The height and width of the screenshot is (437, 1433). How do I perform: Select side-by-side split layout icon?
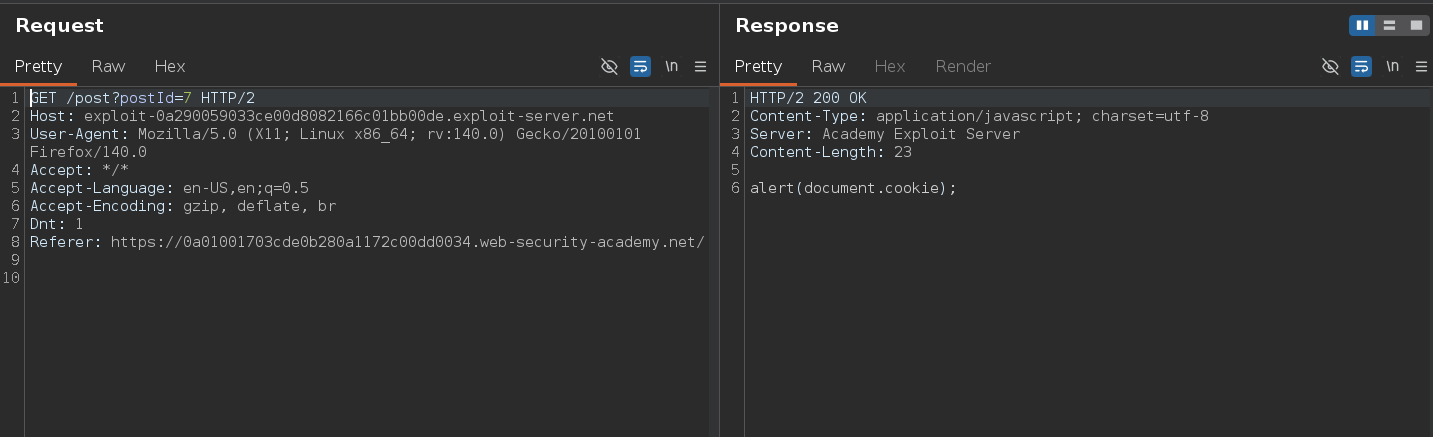click(1361, 25)
